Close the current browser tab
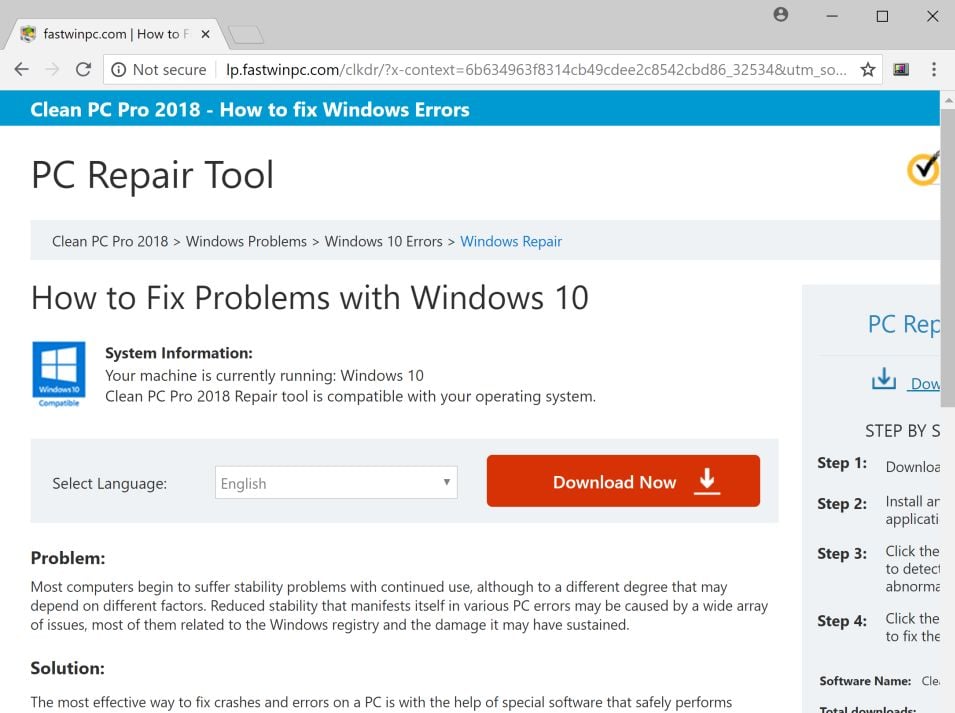Screen dimensions: 955x713 point(205,32)
